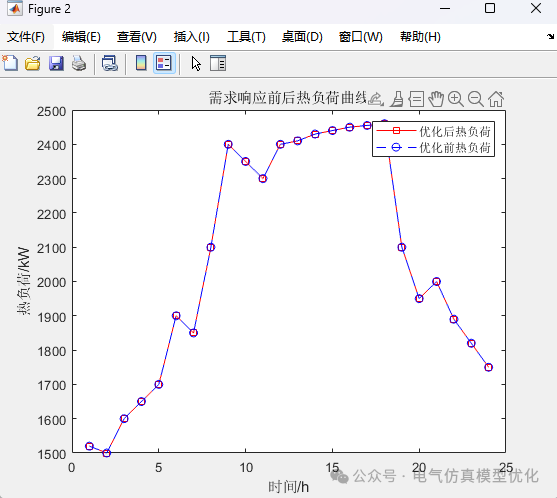The image size is (557, 498).
Task: Open the 窗口(W) menu
Action: (x=361, y=37)
